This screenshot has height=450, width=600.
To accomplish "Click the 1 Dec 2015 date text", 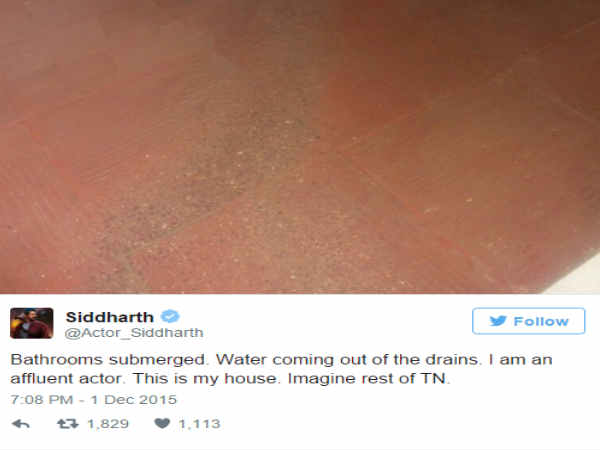I will [134, 399].
